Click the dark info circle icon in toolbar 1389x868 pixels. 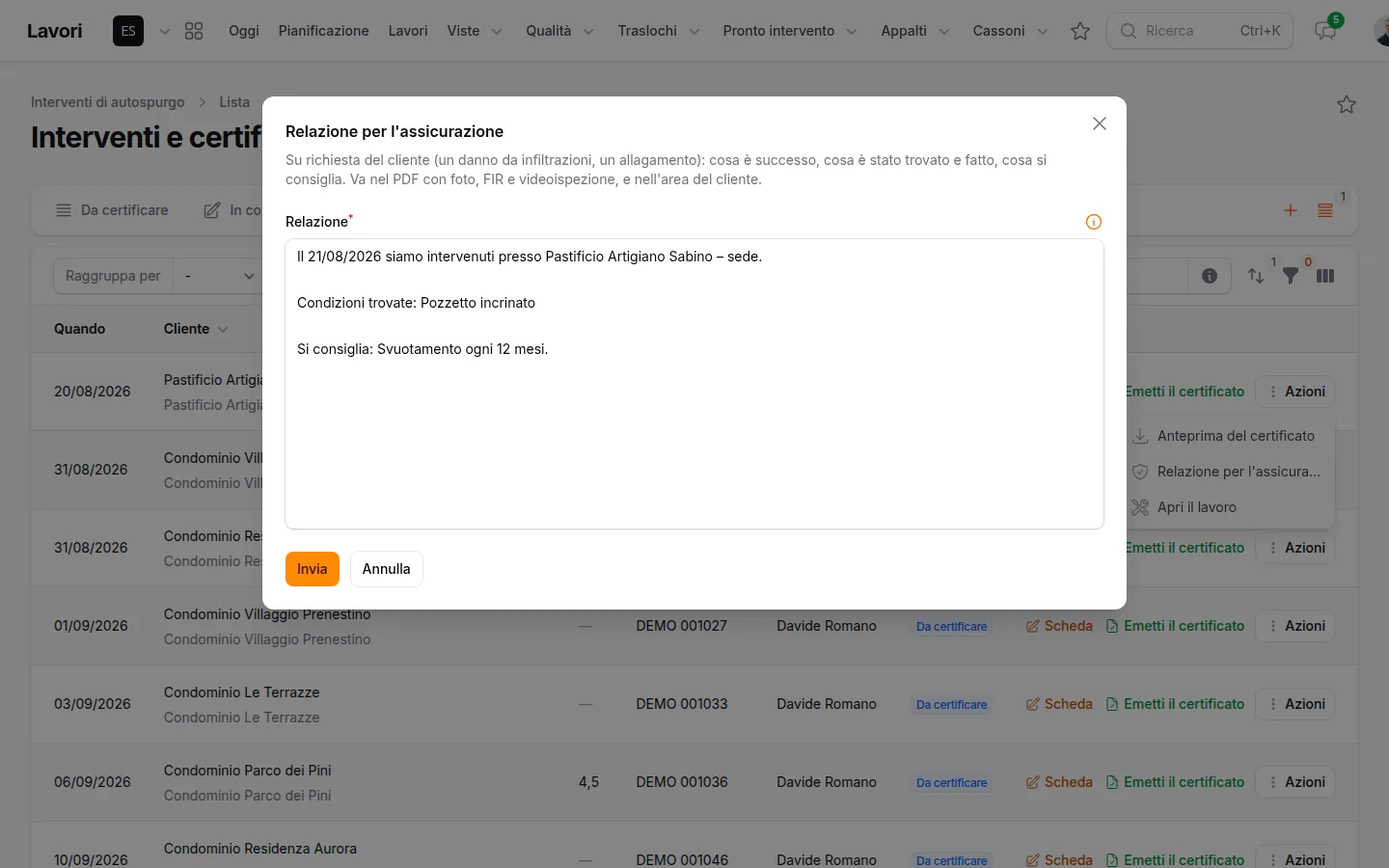pos(1210,276)
